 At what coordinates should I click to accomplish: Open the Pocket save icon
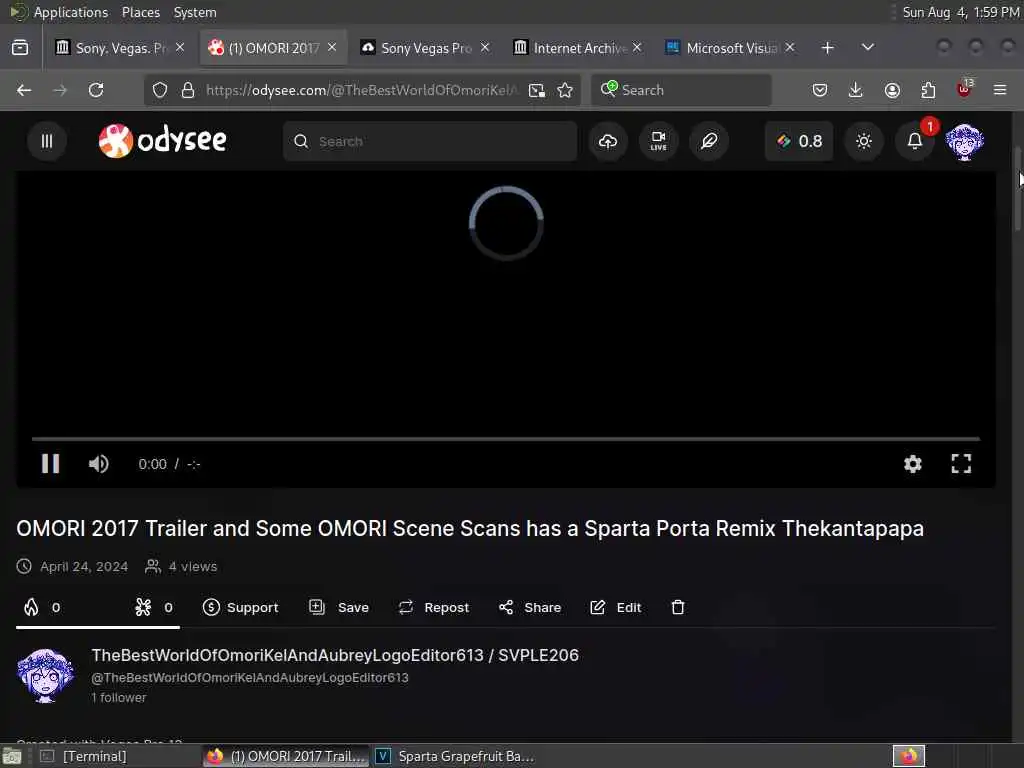820,90
